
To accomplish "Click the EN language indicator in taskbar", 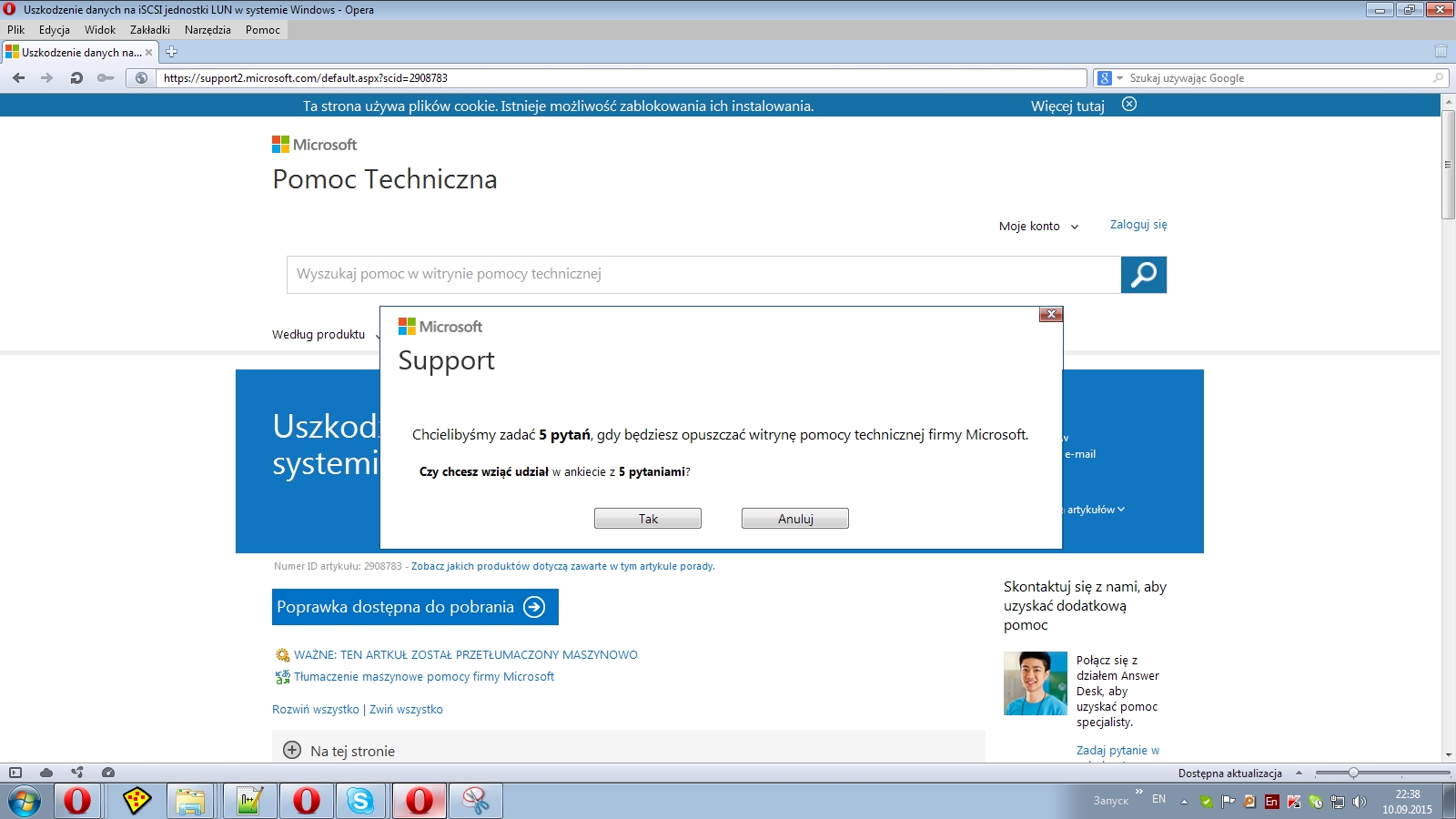I will 1158,799.
